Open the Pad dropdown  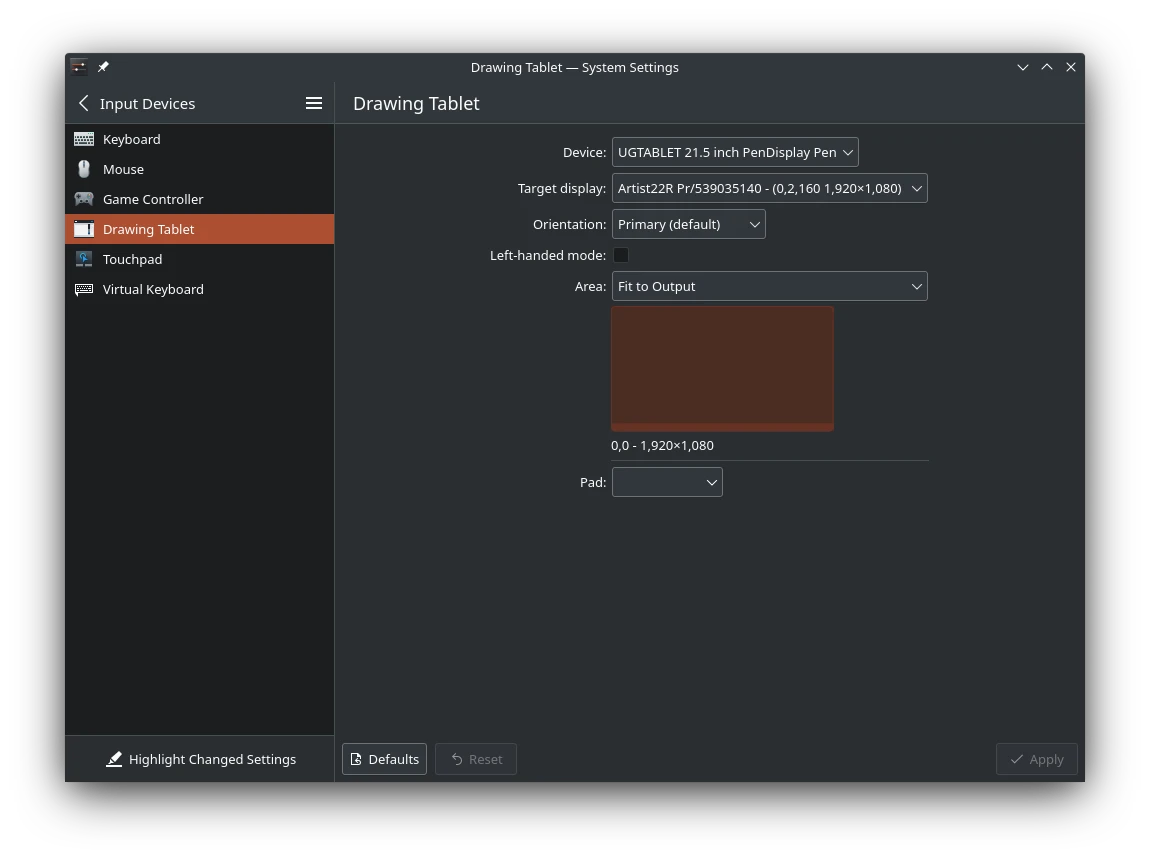(667, 482)
